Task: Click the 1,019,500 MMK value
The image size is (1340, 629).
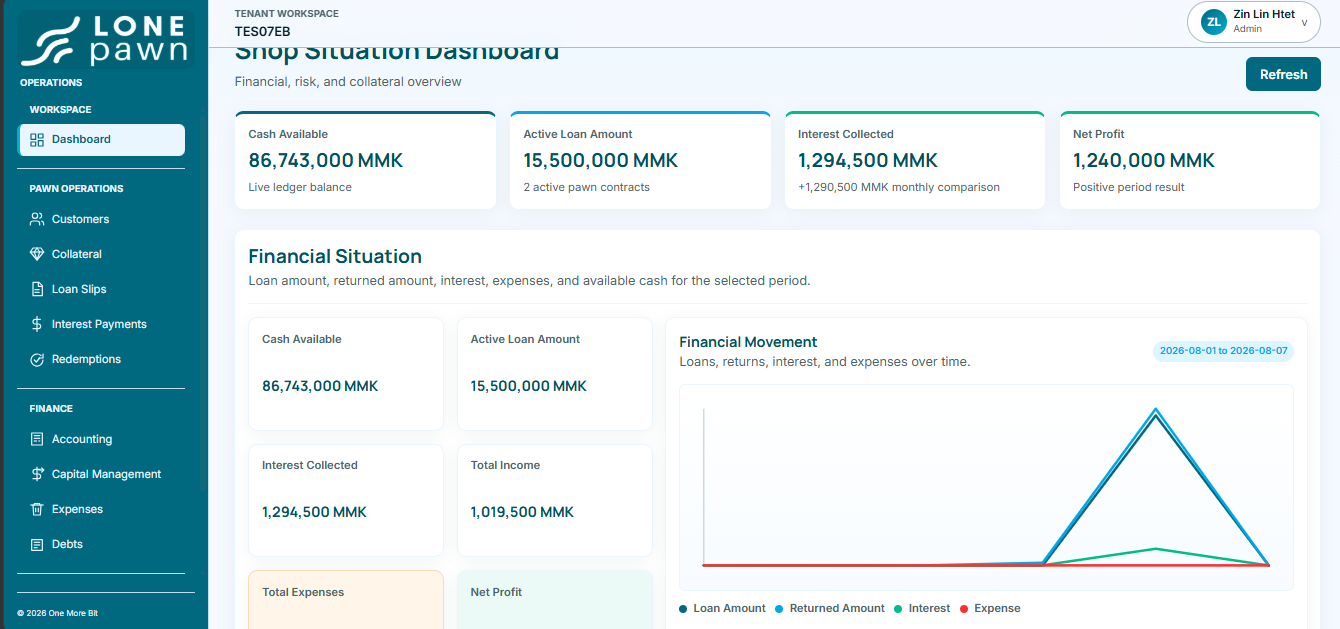Action: [x=522, y=512]
